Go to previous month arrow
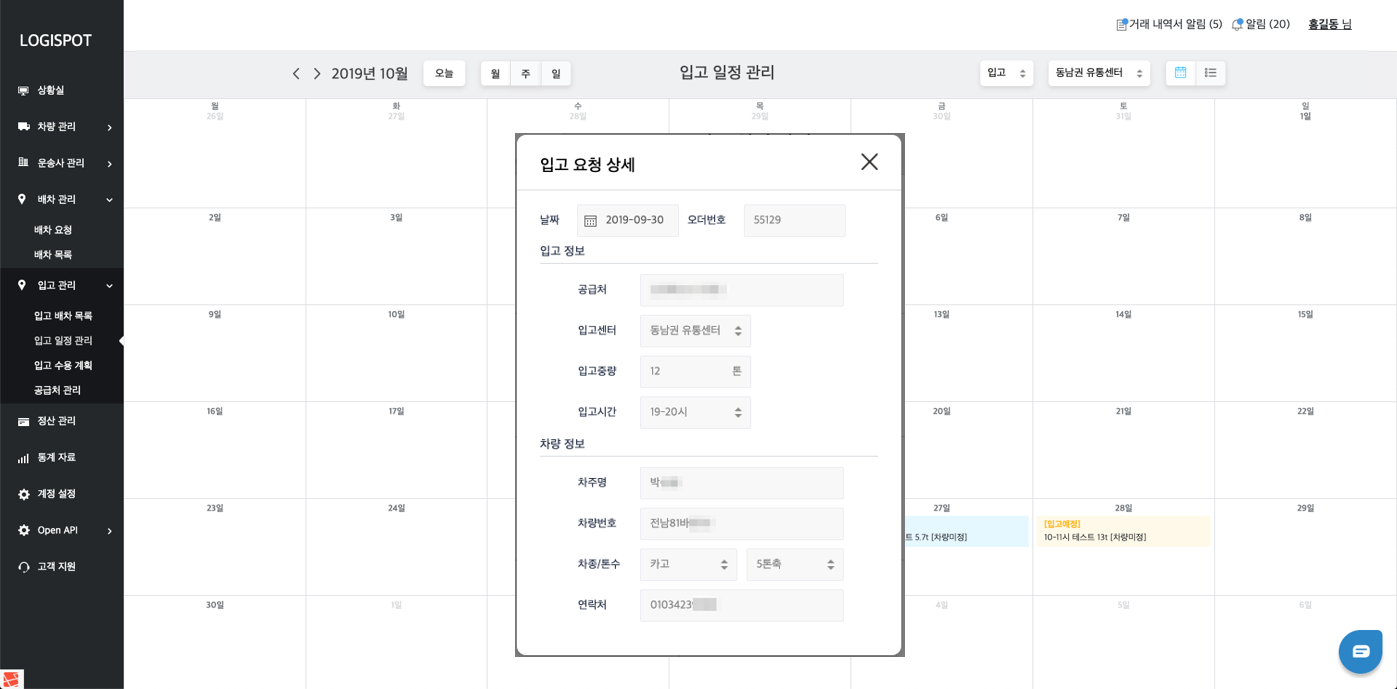1397x689 pixels. [296, 74]
